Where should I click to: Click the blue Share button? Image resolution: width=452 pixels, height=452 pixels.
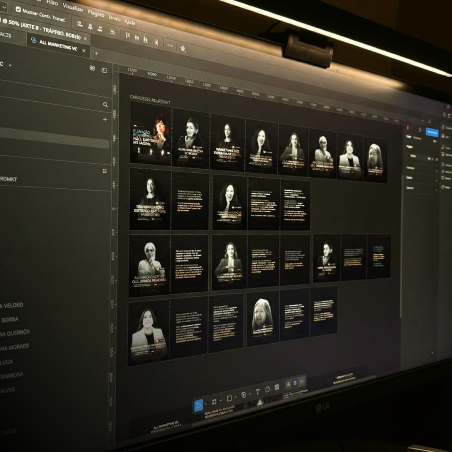point(432,132)
